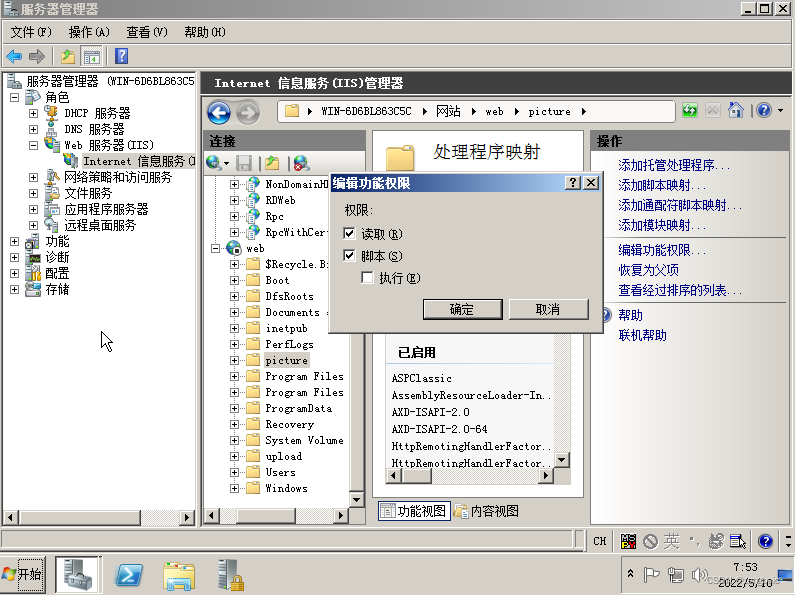Click 添加托管处理程序 link
This screenshot has height=595, width=795.
673,165
